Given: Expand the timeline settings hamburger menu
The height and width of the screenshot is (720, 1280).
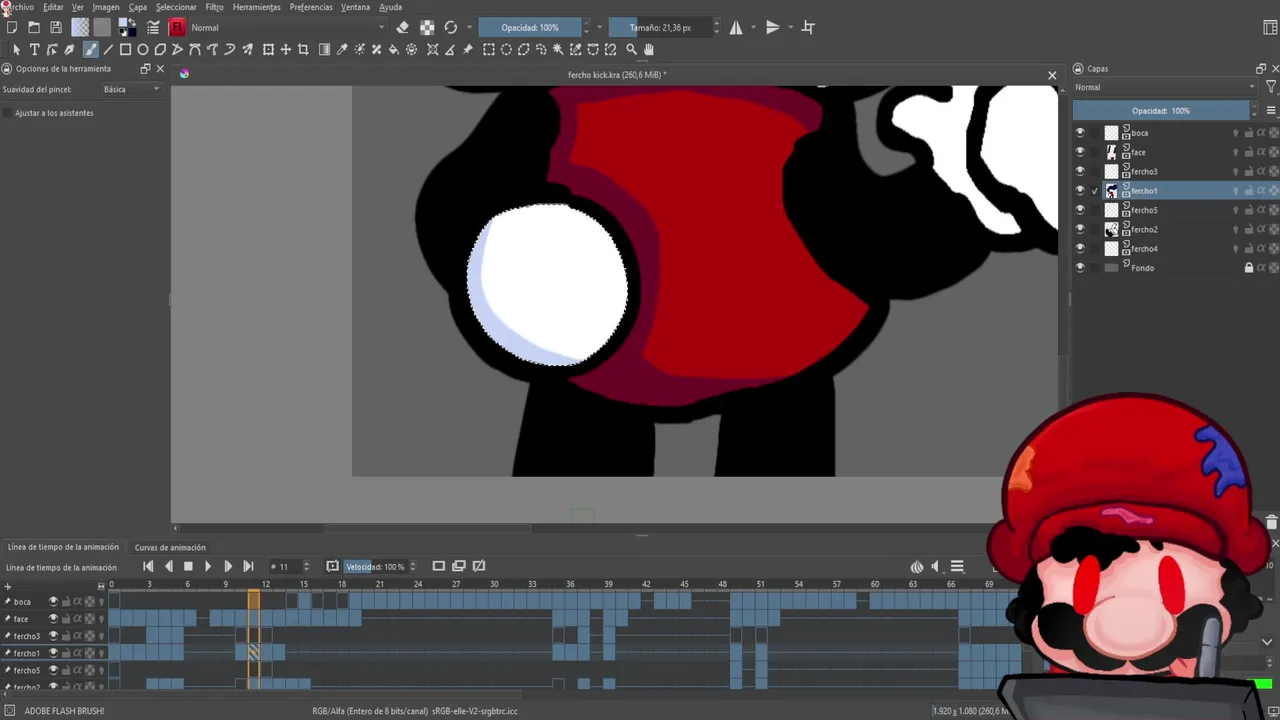Looking at the screenshot, I should 957,567.
